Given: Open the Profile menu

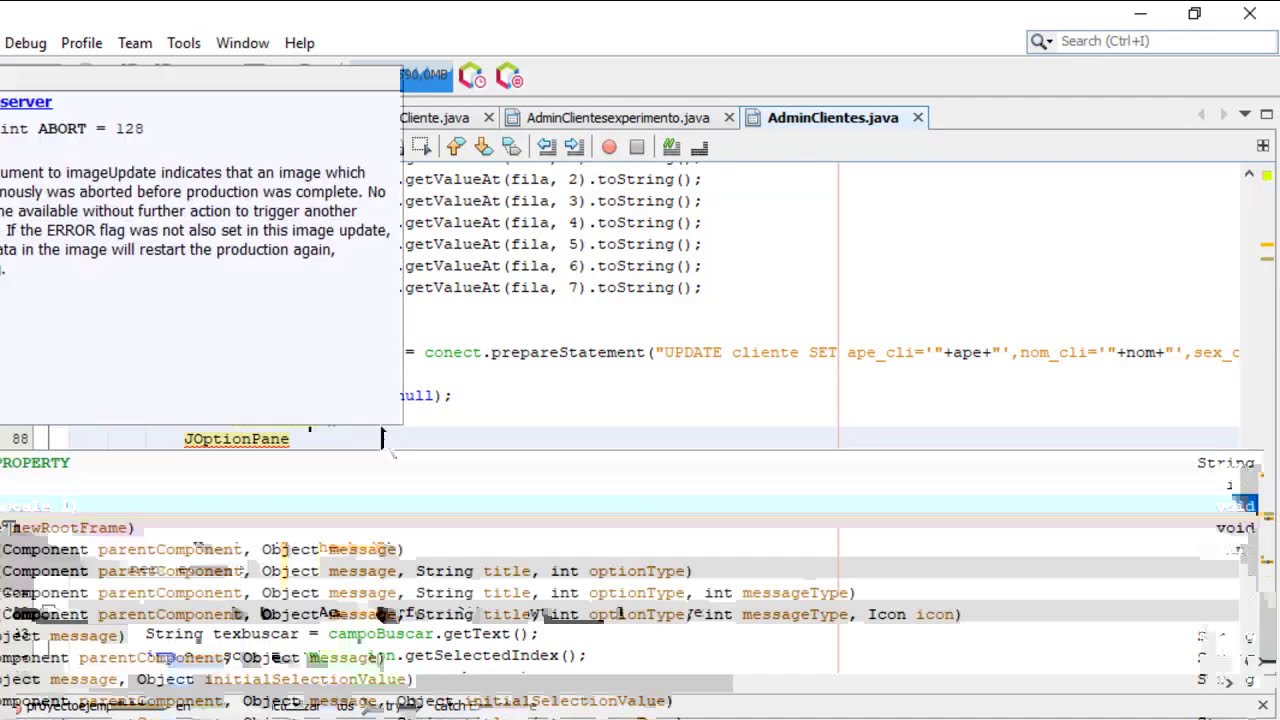Looking at the screenshot, I should click(81, 43).
